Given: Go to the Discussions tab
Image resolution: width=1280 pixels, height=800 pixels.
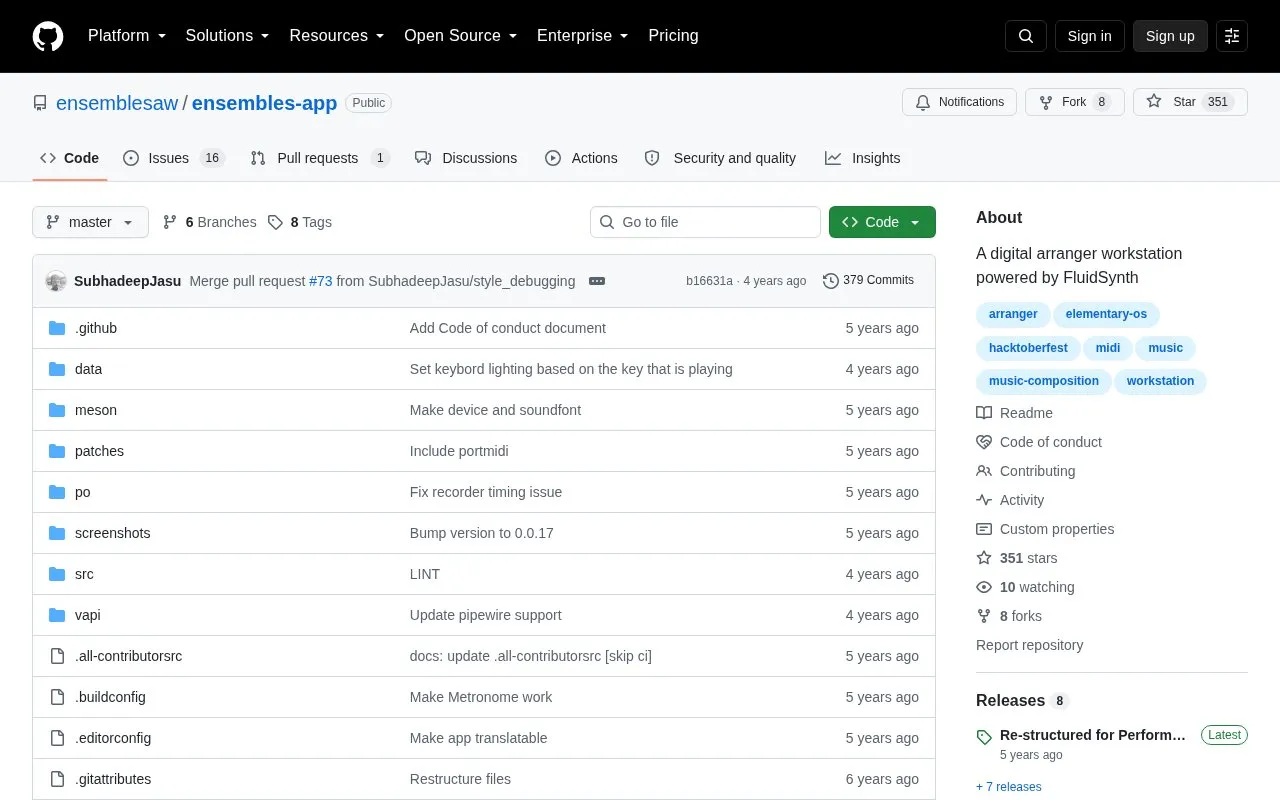Looking at the screenshot, I should pos(466,158).
